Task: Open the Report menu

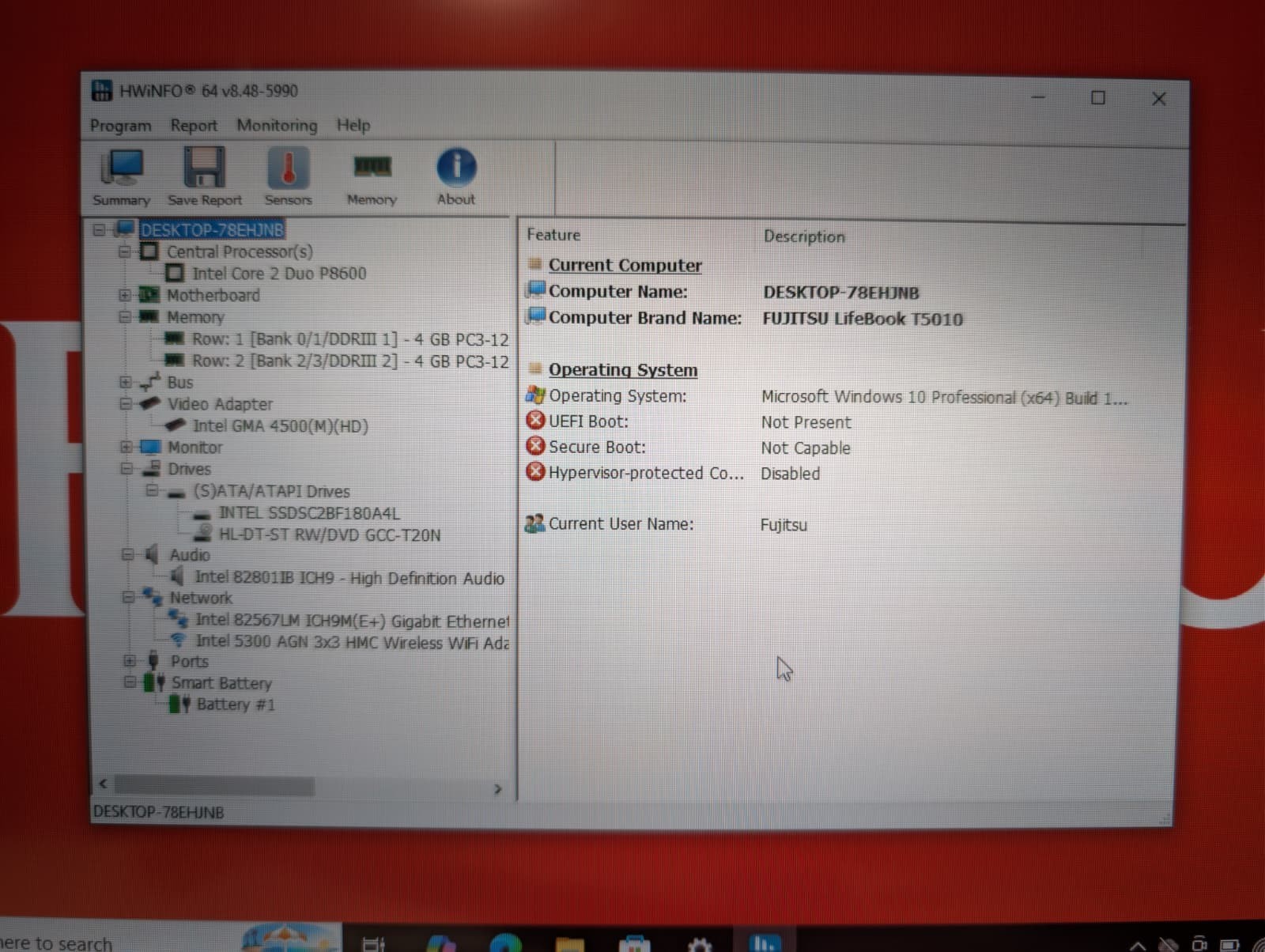Action: [194, 126]
